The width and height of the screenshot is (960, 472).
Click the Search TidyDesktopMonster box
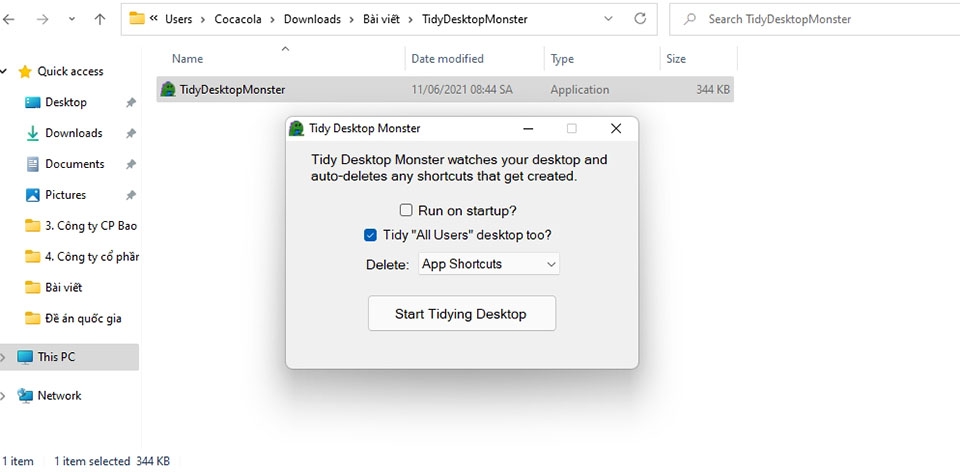(x=814, y=20)
